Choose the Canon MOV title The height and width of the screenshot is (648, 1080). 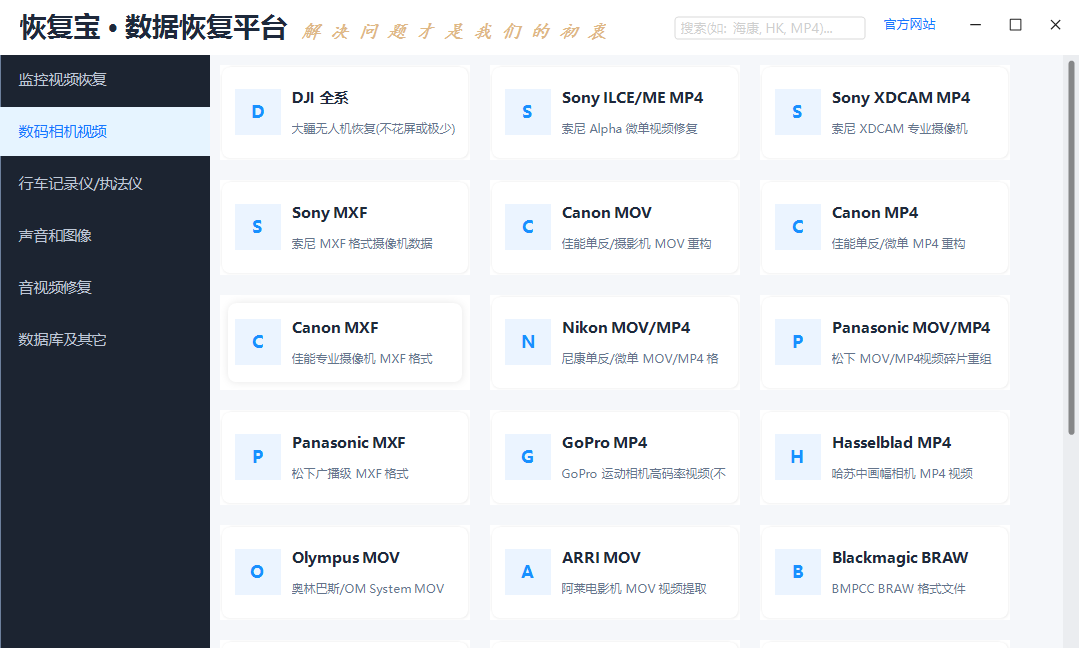607,213
